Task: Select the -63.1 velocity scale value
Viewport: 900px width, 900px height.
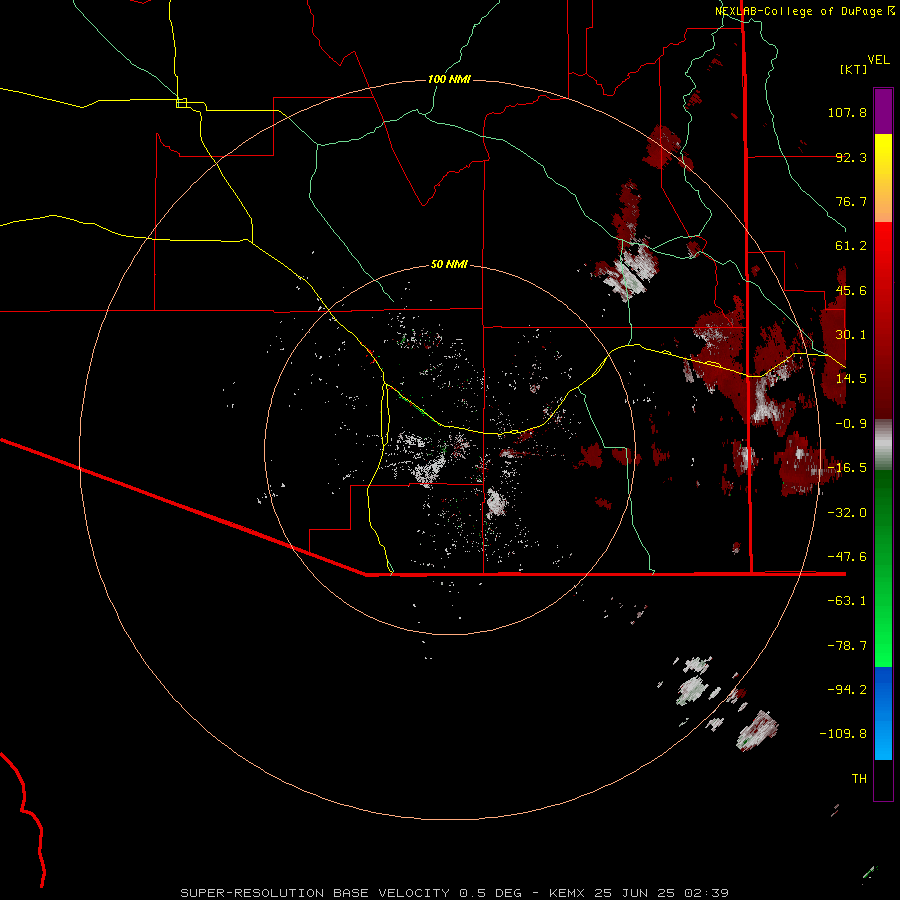Action: [x=847, y=601]
